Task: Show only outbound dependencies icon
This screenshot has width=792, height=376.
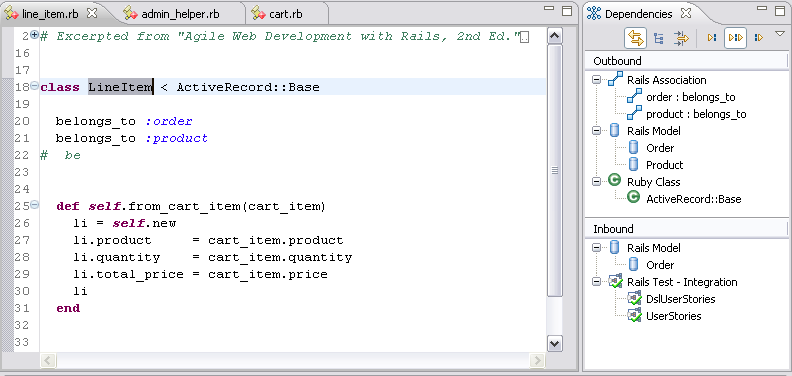Action: click(x=759, y=38)
